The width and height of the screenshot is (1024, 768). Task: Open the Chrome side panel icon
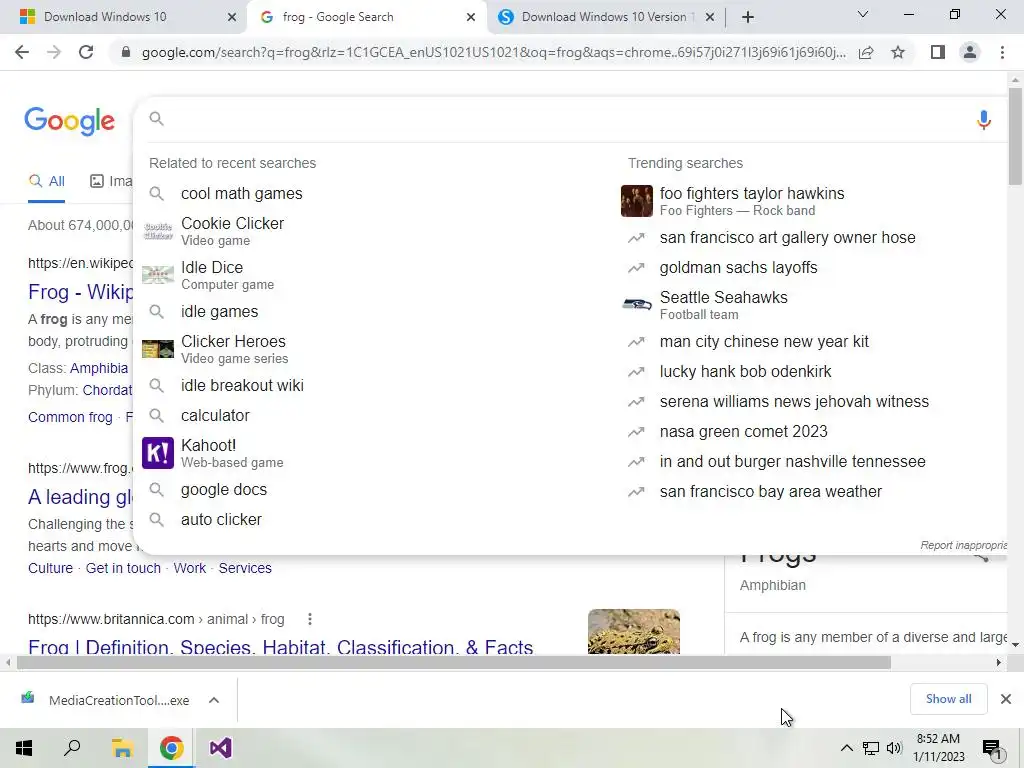click(938, 52)
